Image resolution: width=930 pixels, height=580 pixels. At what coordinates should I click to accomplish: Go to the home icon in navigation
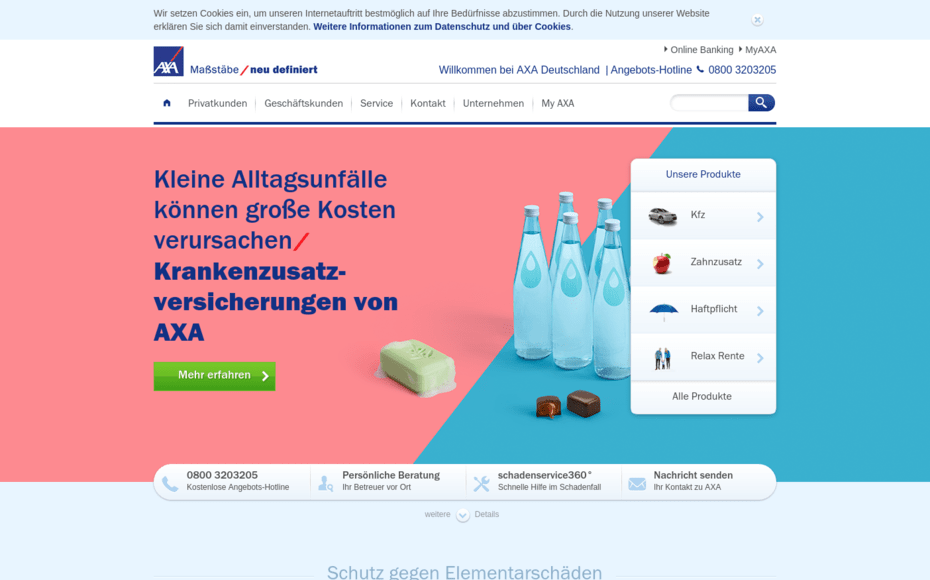point(167,103)
